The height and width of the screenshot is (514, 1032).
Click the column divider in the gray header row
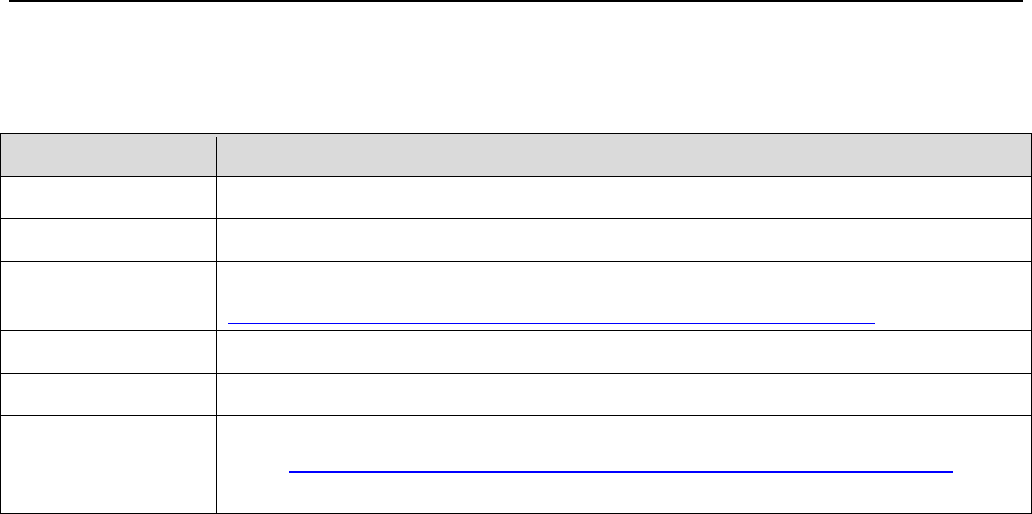pos(217,156)
